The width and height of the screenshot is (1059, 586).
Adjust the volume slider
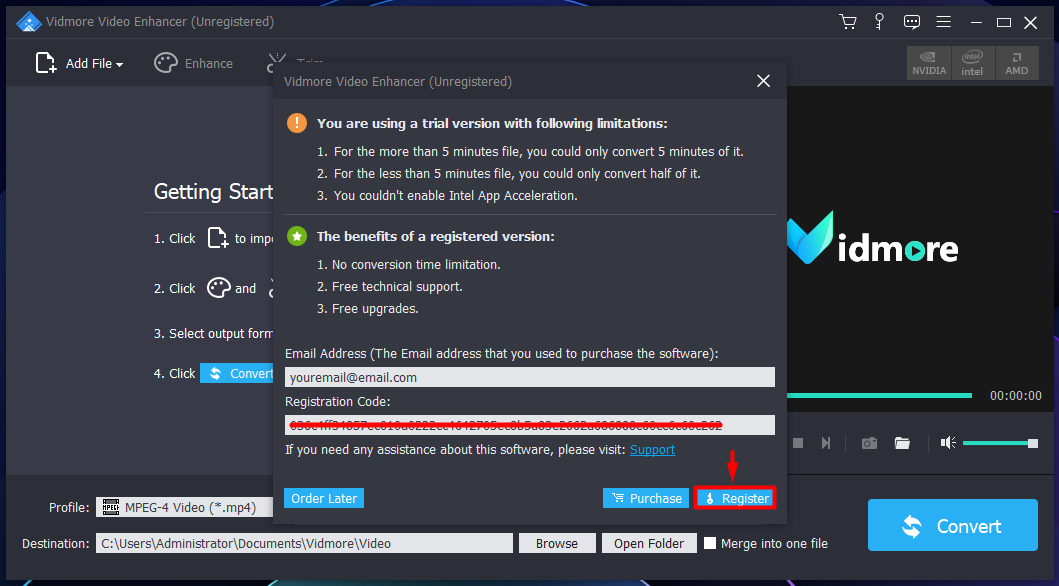tap(1000, 443)
